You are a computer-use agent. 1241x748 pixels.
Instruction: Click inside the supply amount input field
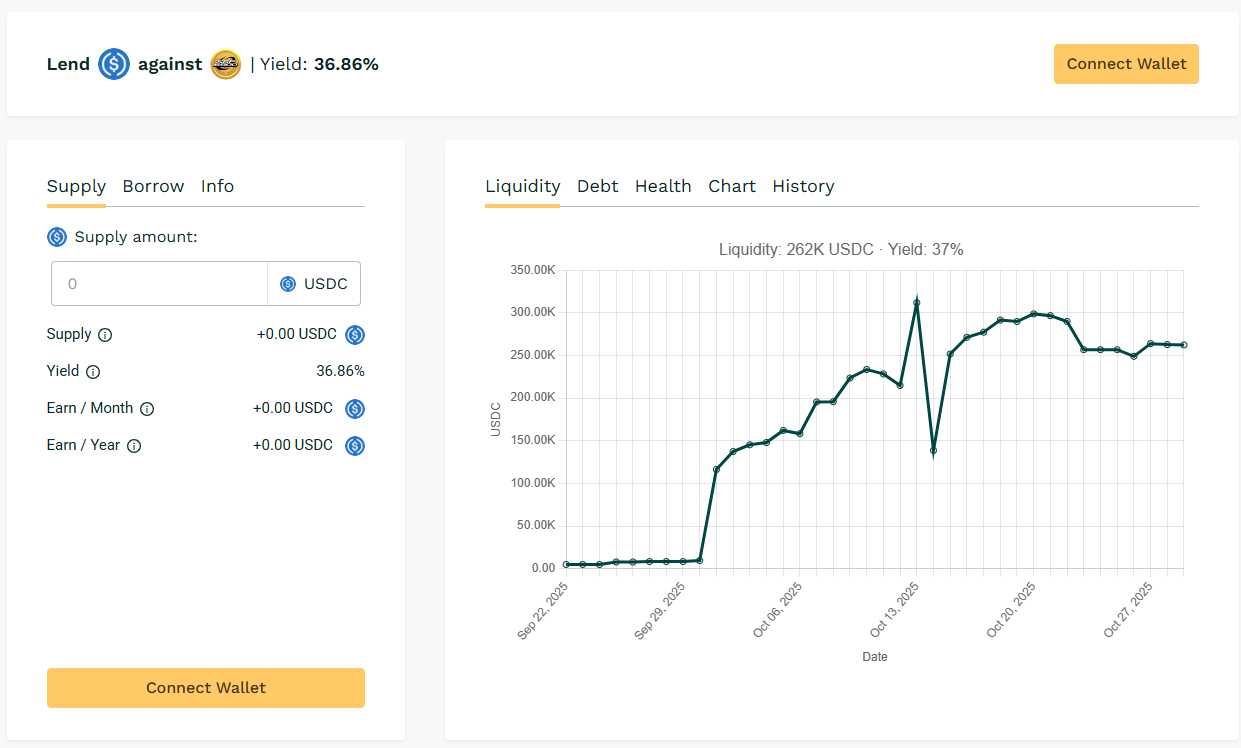tap(158, 283)
